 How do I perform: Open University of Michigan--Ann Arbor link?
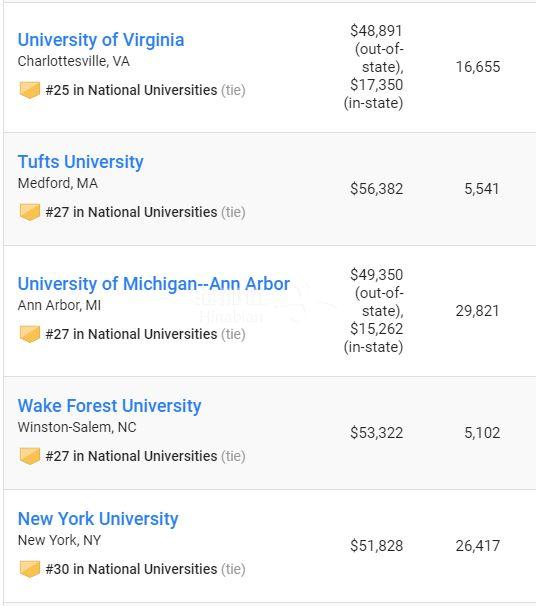[x=154, y=283]
